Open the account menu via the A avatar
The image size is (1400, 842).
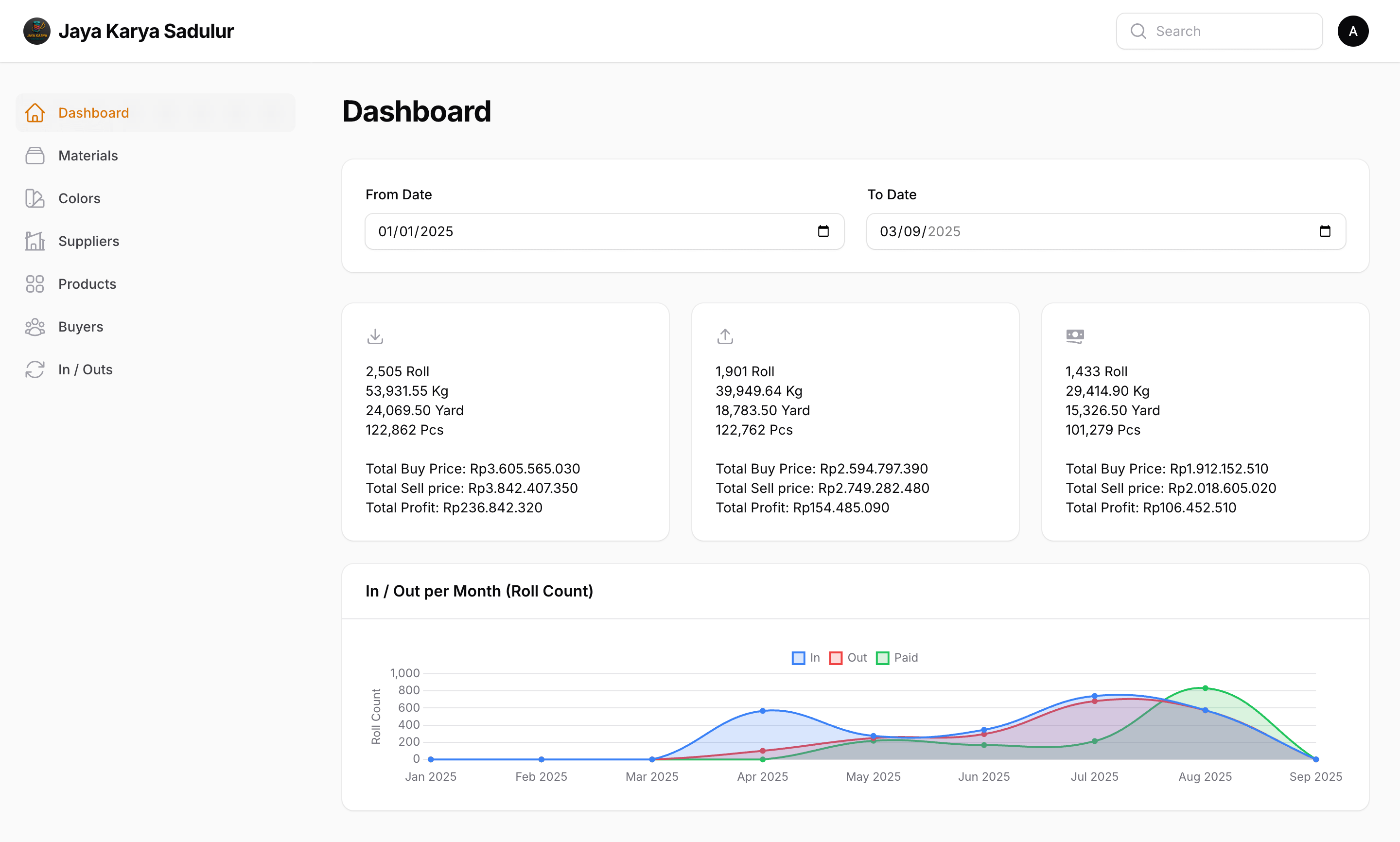(1353, 31)
